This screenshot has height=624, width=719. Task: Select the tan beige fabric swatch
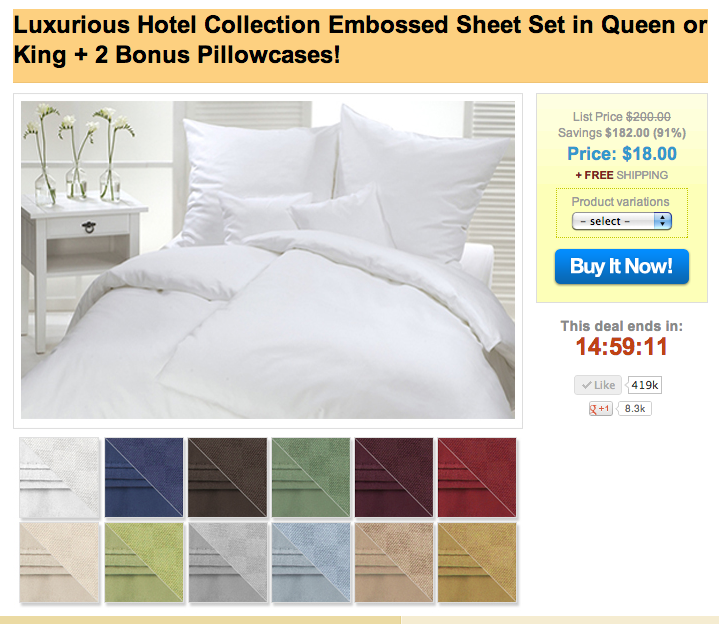click(394, 563)
